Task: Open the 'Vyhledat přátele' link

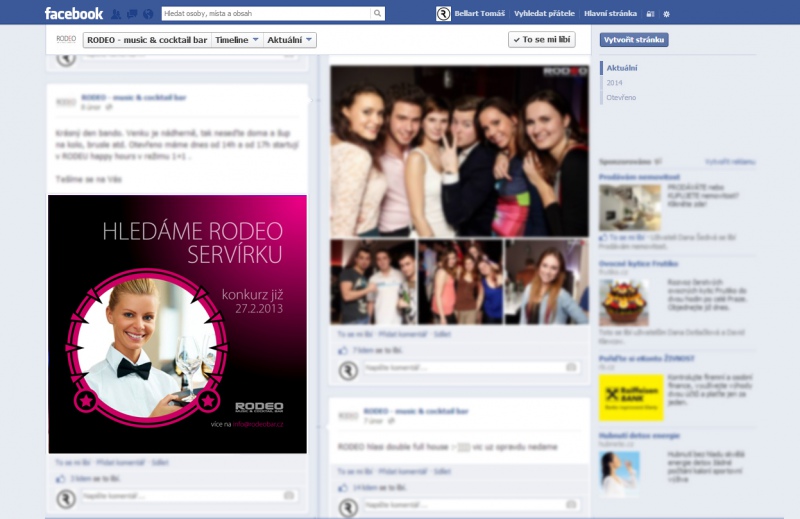Action: pos(544,14)
